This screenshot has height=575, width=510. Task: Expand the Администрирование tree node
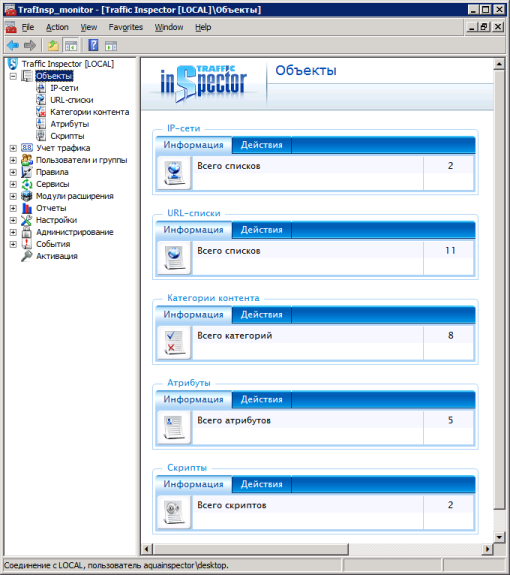13,232
